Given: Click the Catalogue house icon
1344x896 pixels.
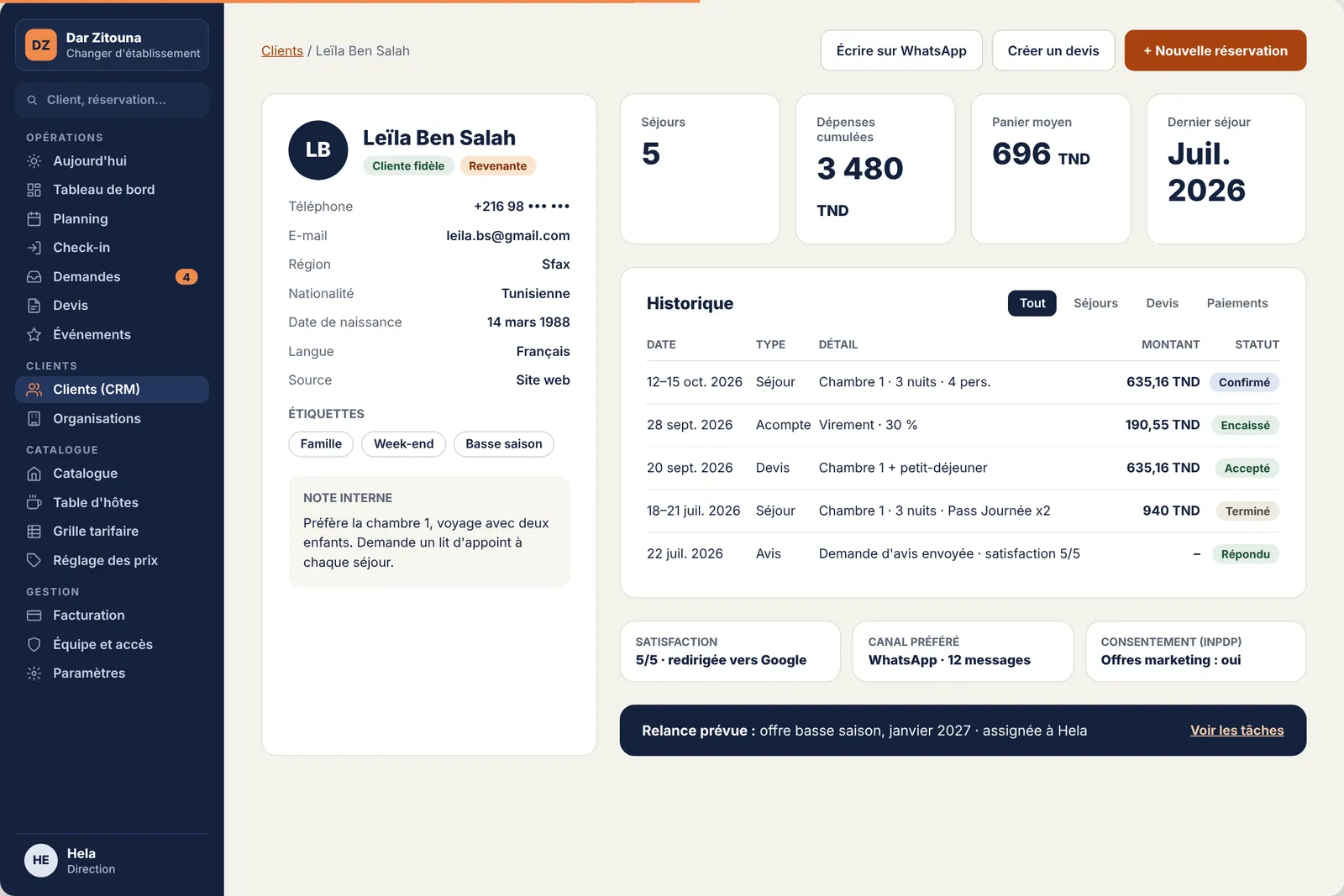Looking at the screenshot, I should point(34,474).
